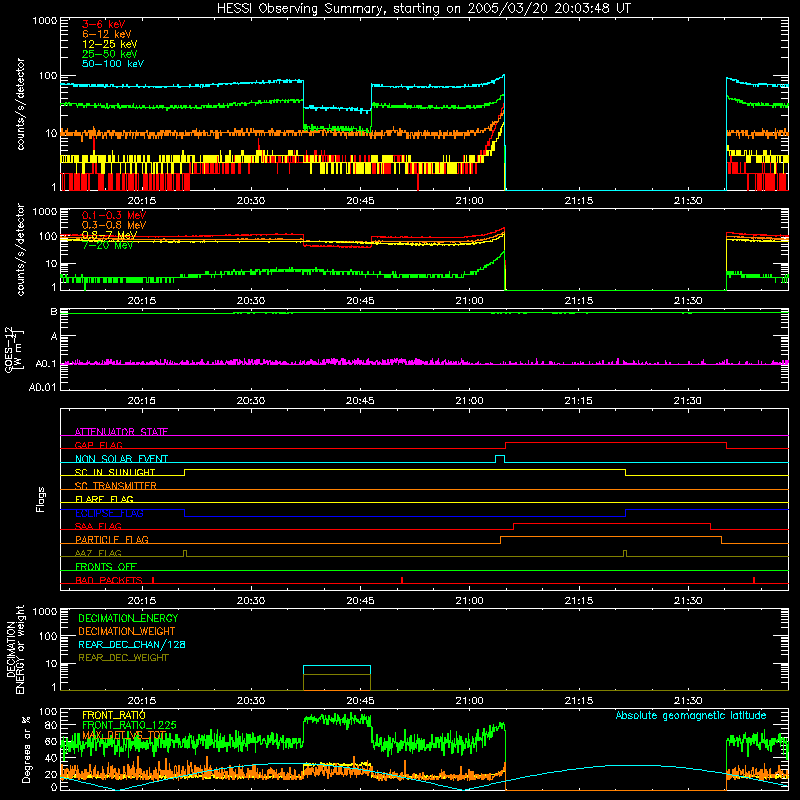Screen dimensions: 800x800
Task: Select the cyan 50-100 keV legend label
Action: coord(113,64)
